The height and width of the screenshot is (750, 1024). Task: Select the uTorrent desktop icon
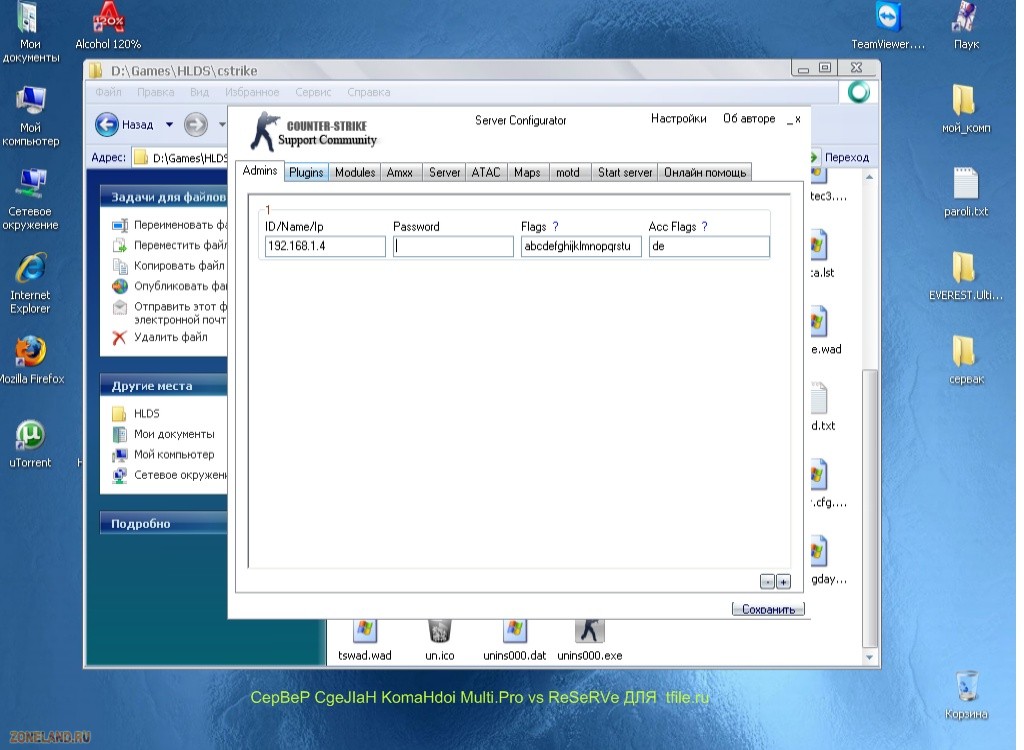[30, 444]
